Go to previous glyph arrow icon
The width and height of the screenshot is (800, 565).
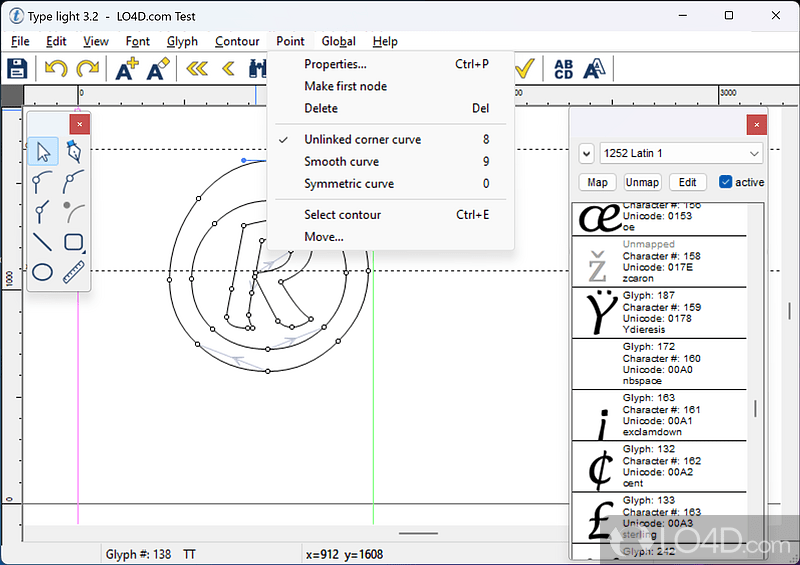[x=228, y=68]
